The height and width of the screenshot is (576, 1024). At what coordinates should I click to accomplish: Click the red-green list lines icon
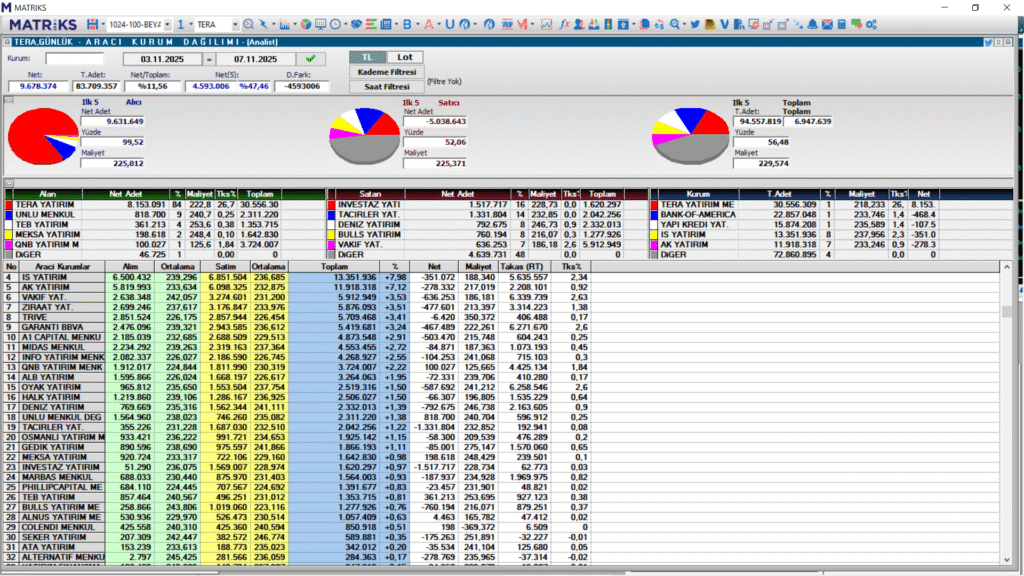click(x=371, y=24)
